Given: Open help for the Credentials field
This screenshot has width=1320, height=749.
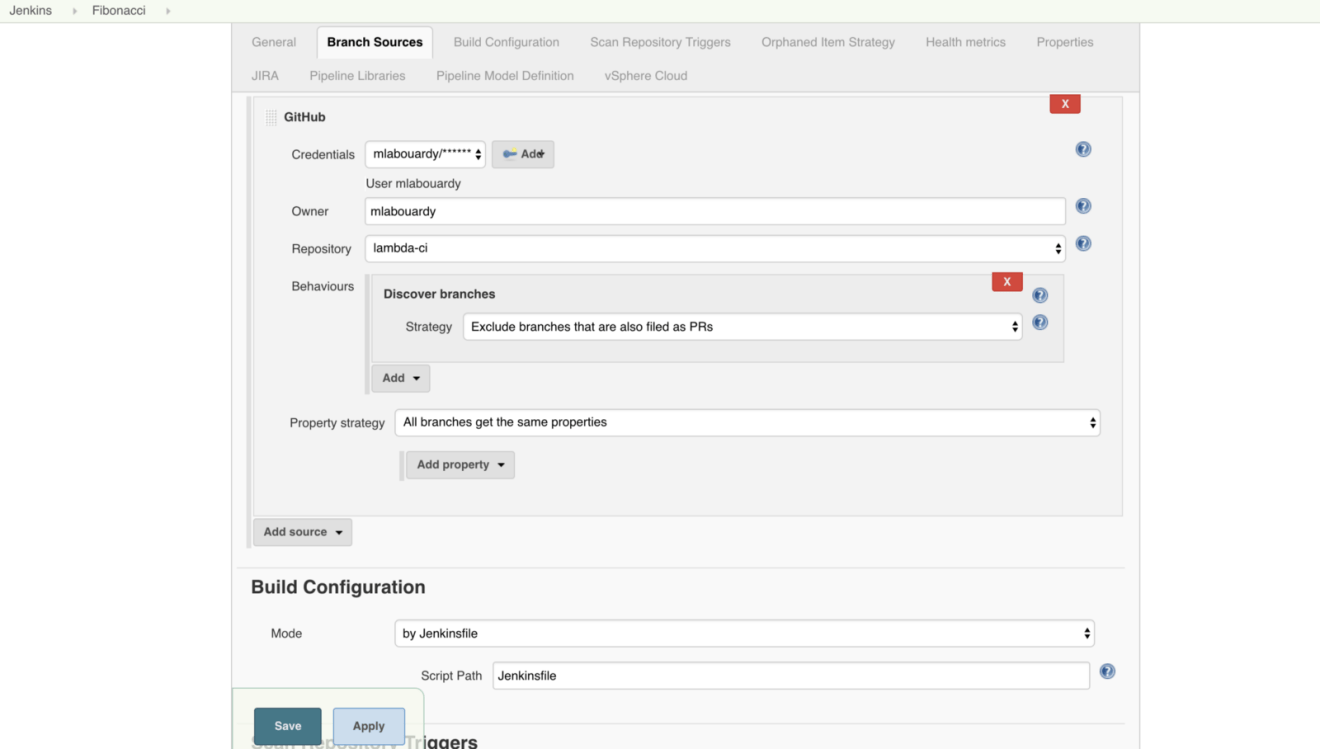Looking at the screenshot, I should click(x=1083, y=149).
